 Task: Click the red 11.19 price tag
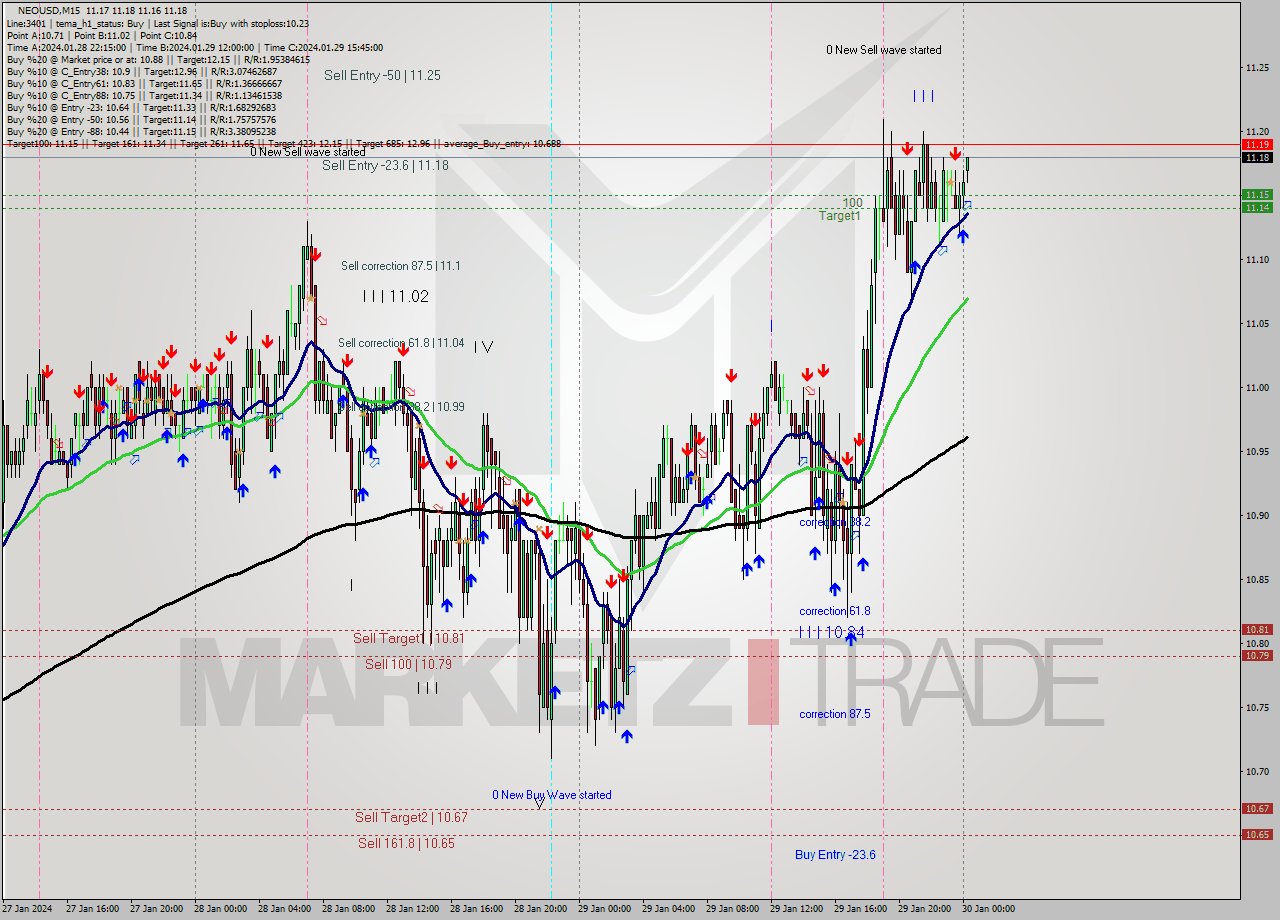pos(1257,144)
